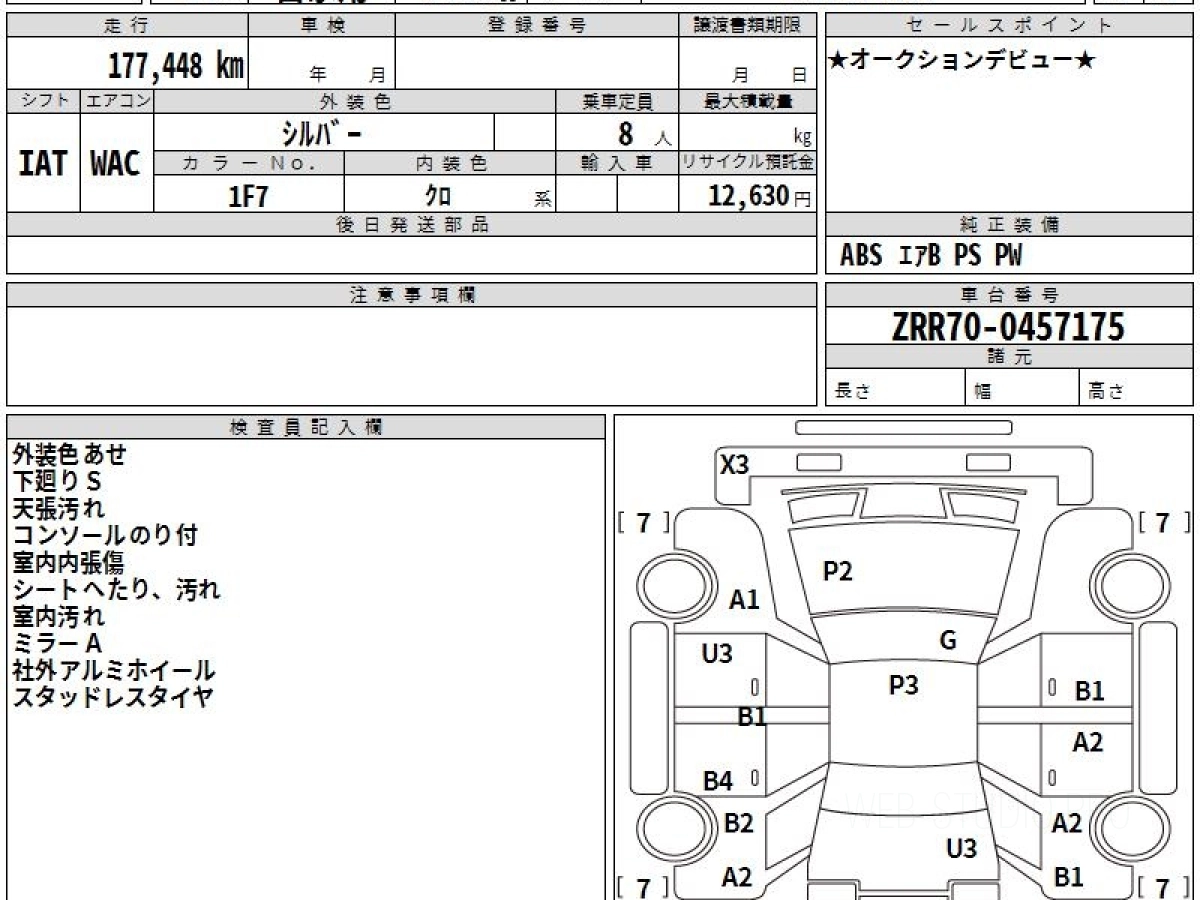
Task: Click the note 室内内張傷
Action: point(68,562)
